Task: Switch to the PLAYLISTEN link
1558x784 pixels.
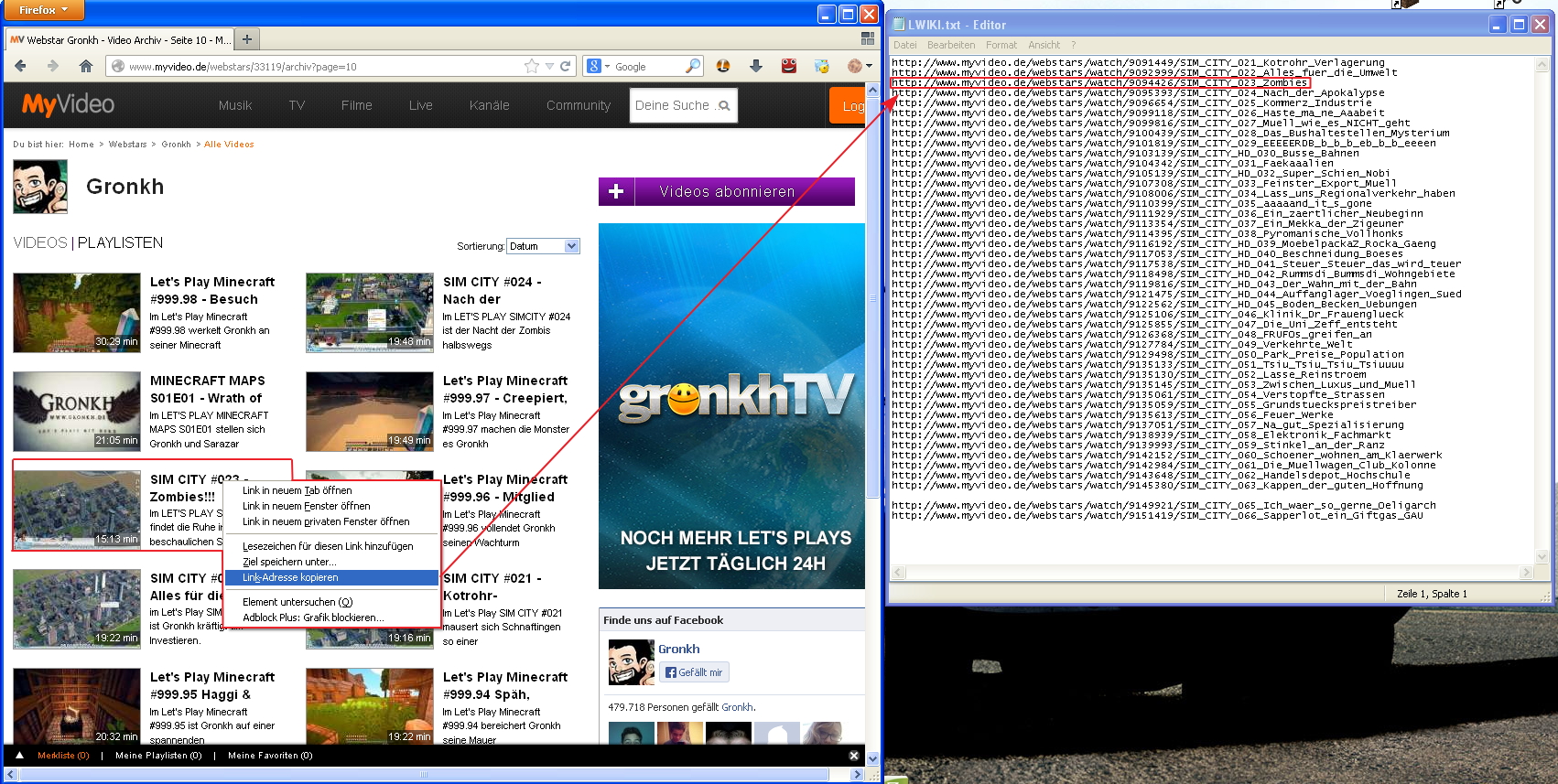Action: pyautogui.click(x=120, y=242)
